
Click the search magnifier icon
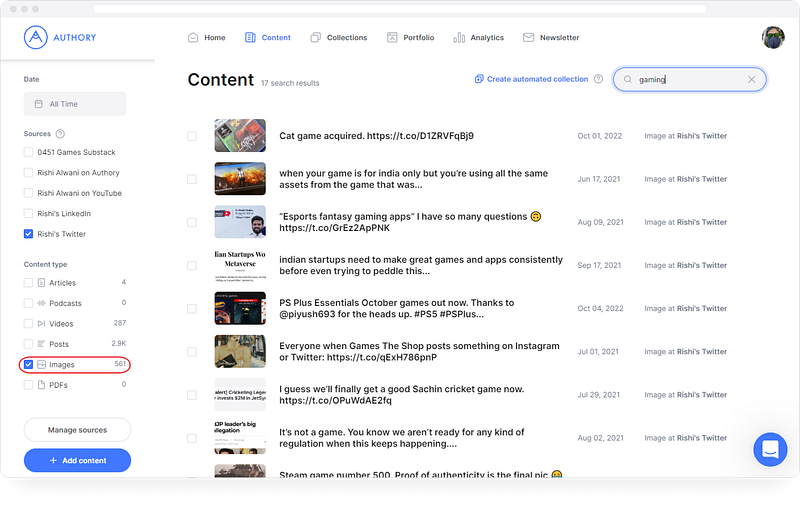pos(628,80)
